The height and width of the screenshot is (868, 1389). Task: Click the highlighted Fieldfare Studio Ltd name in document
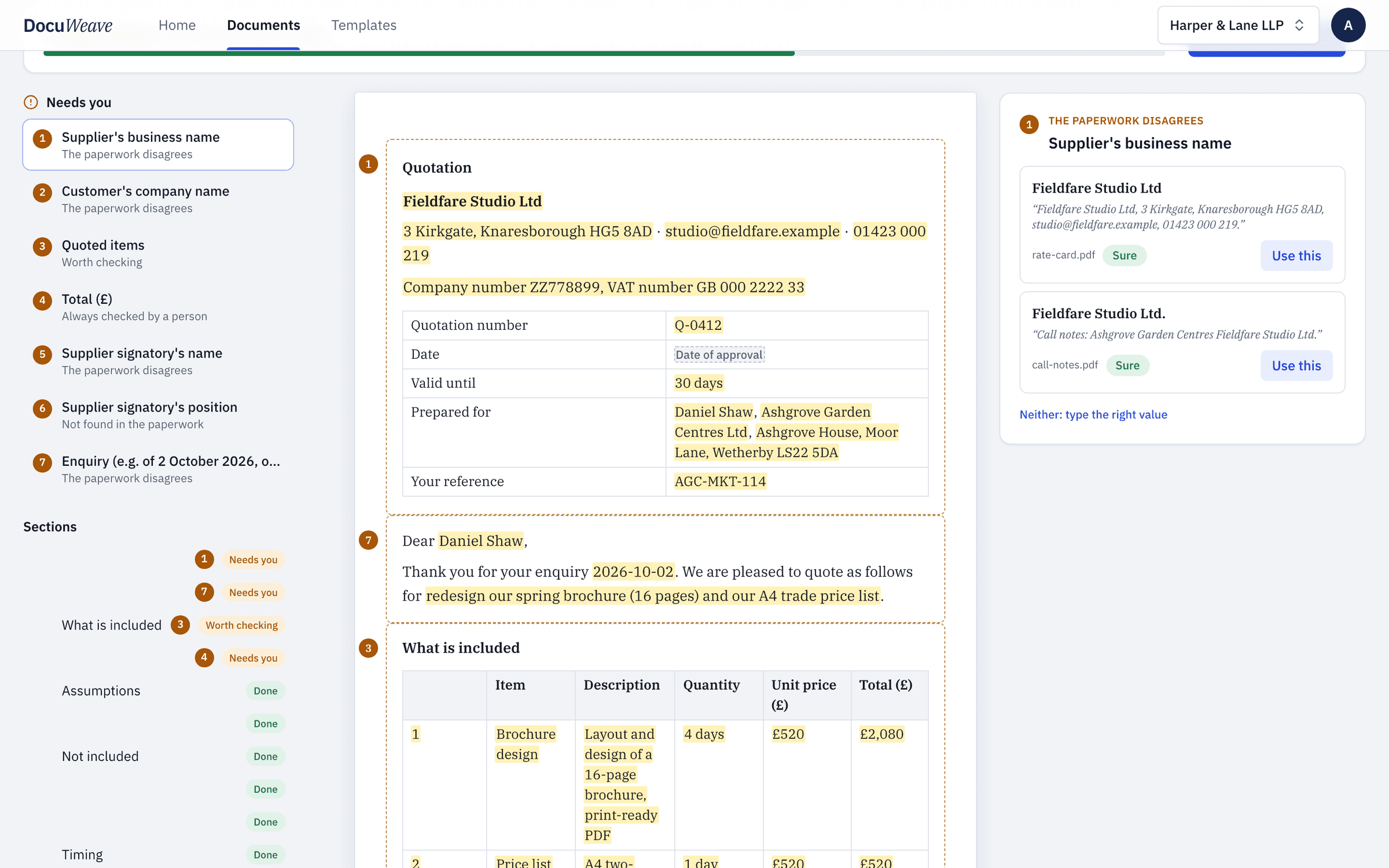point(472,201)
